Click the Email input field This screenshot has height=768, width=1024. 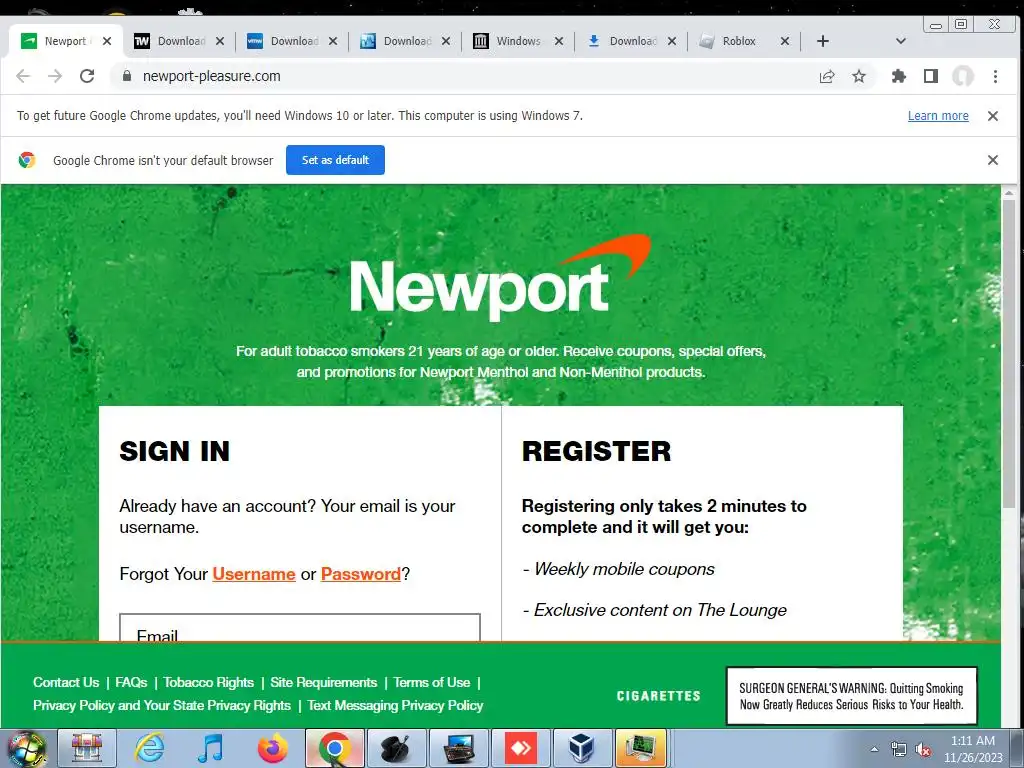pos(300,628)
